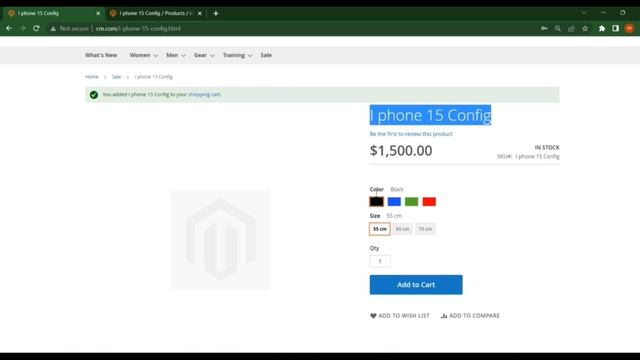The width and height of the screenshot is (640, 360).
Task: Click the address bar URL
Action: coord(138,29)
